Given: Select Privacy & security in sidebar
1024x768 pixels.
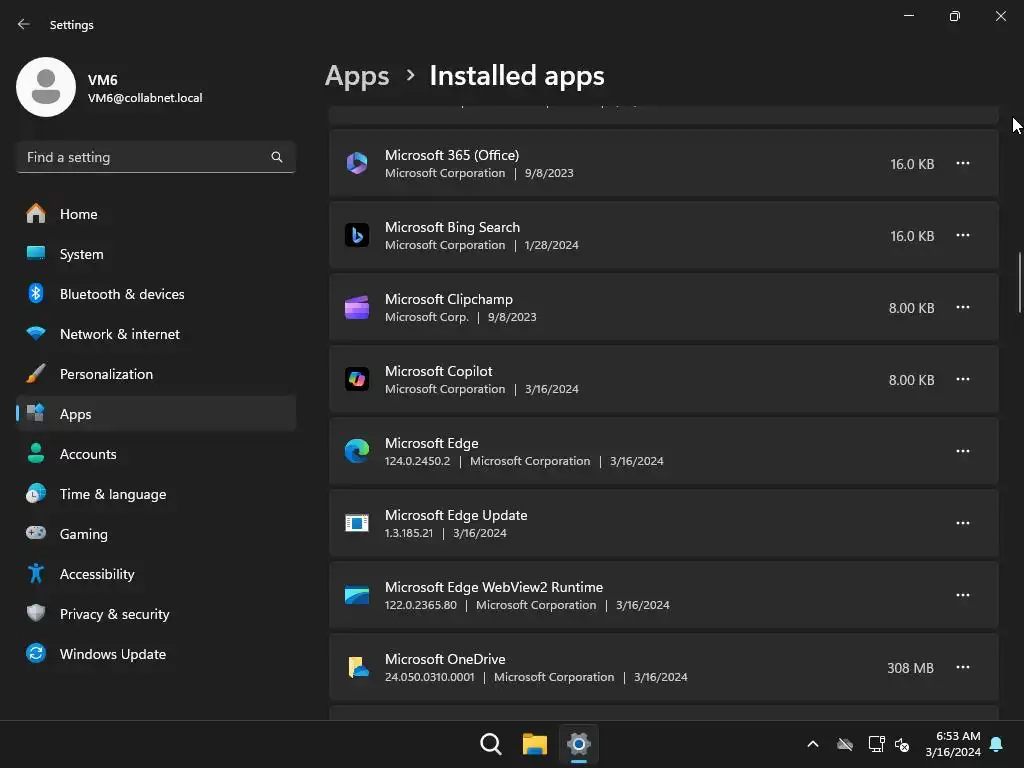Looking at the screenshot, I should [x=114, y=614].
